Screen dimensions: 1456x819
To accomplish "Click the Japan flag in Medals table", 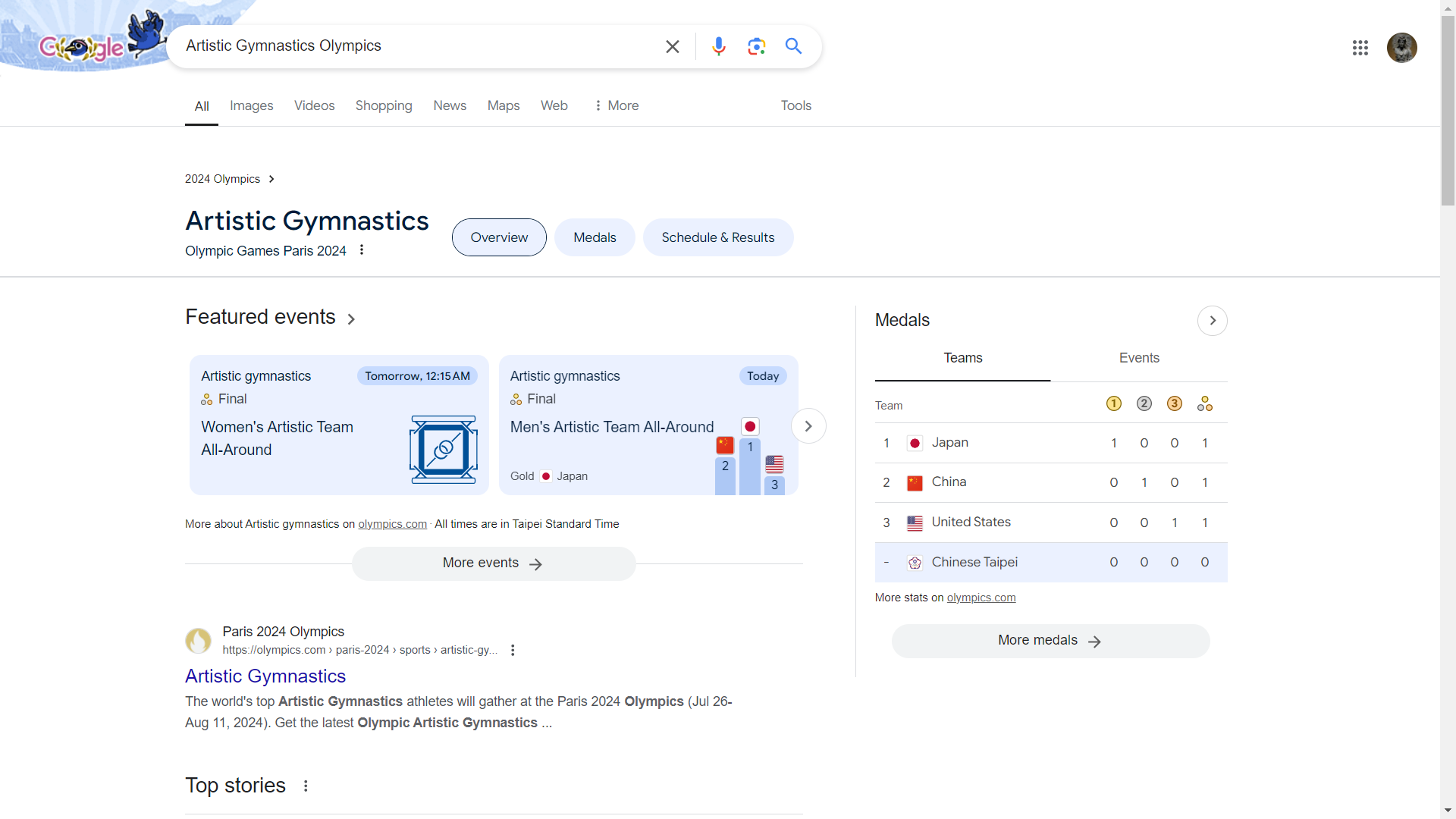I will click(x=915, y=443).
